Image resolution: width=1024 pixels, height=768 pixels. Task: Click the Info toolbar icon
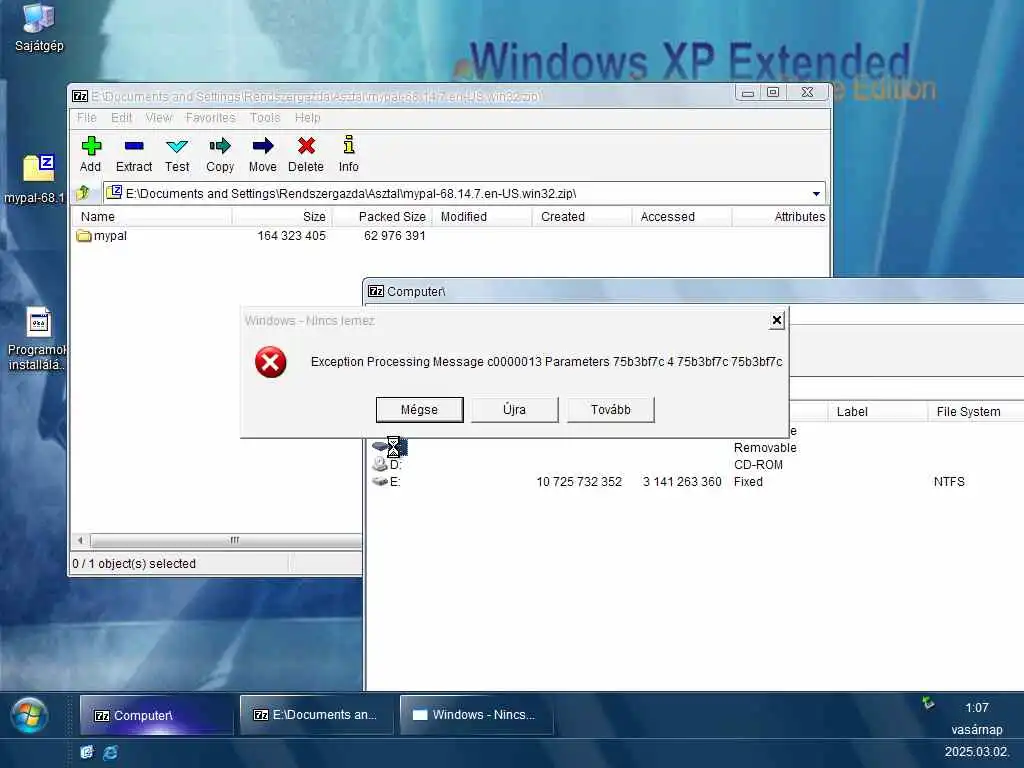pyautogui.click(x=349, y=154)
